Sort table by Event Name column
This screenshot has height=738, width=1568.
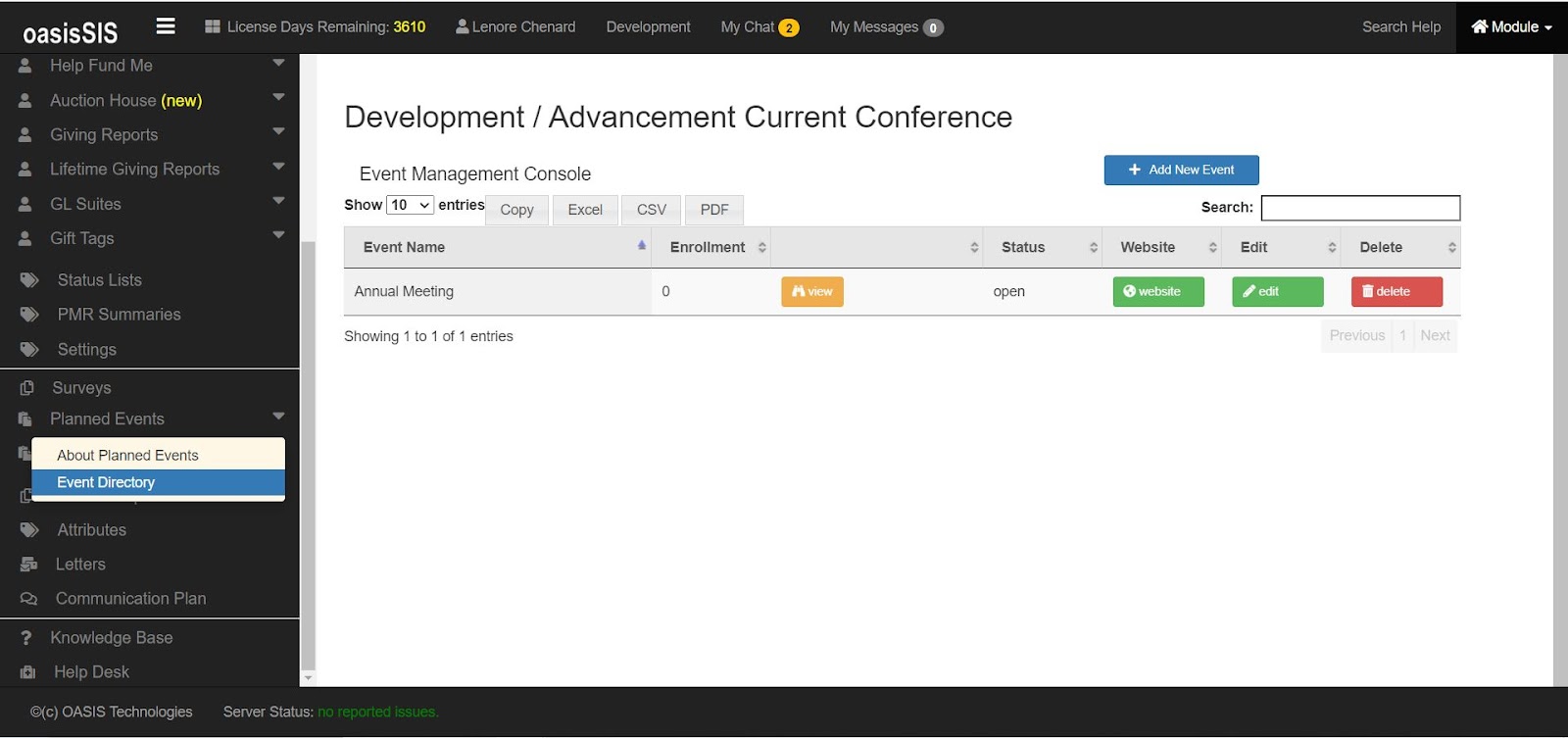[497, 247]
